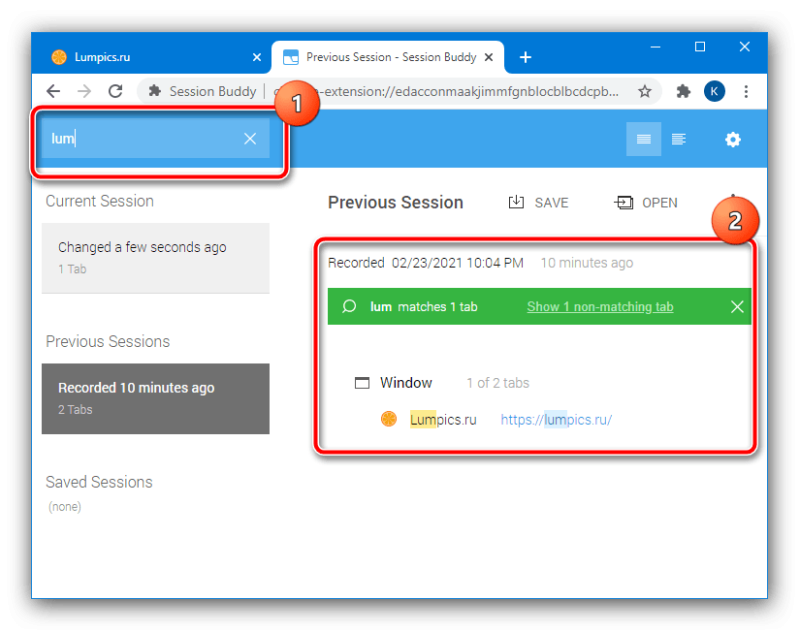Open the https://lumpics.ru/ link
The width and height of the screenshot is (800, 631).
[556, 419]
